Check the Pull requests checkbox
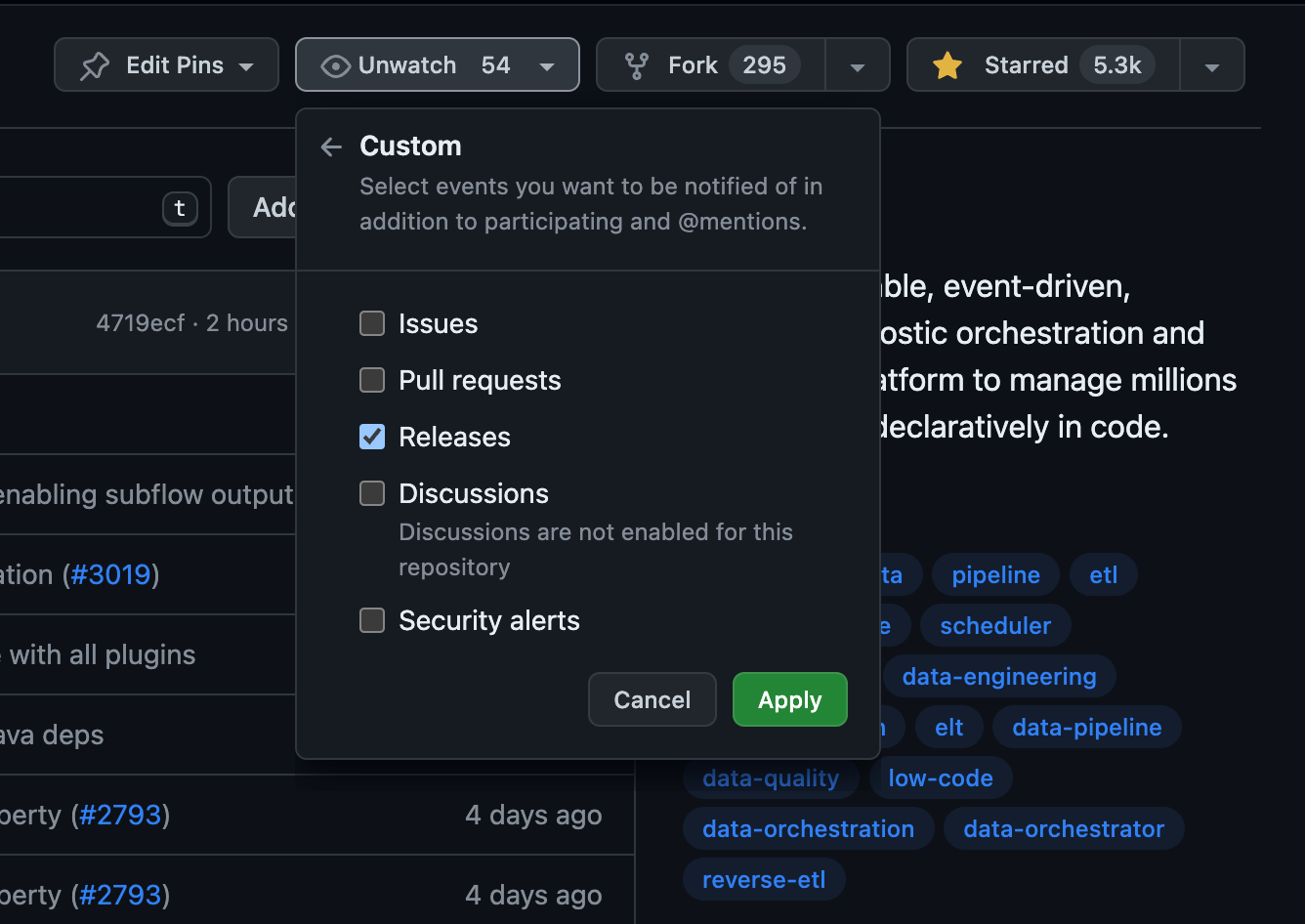Screen dimensions: 1305x924 pos(372,380)
